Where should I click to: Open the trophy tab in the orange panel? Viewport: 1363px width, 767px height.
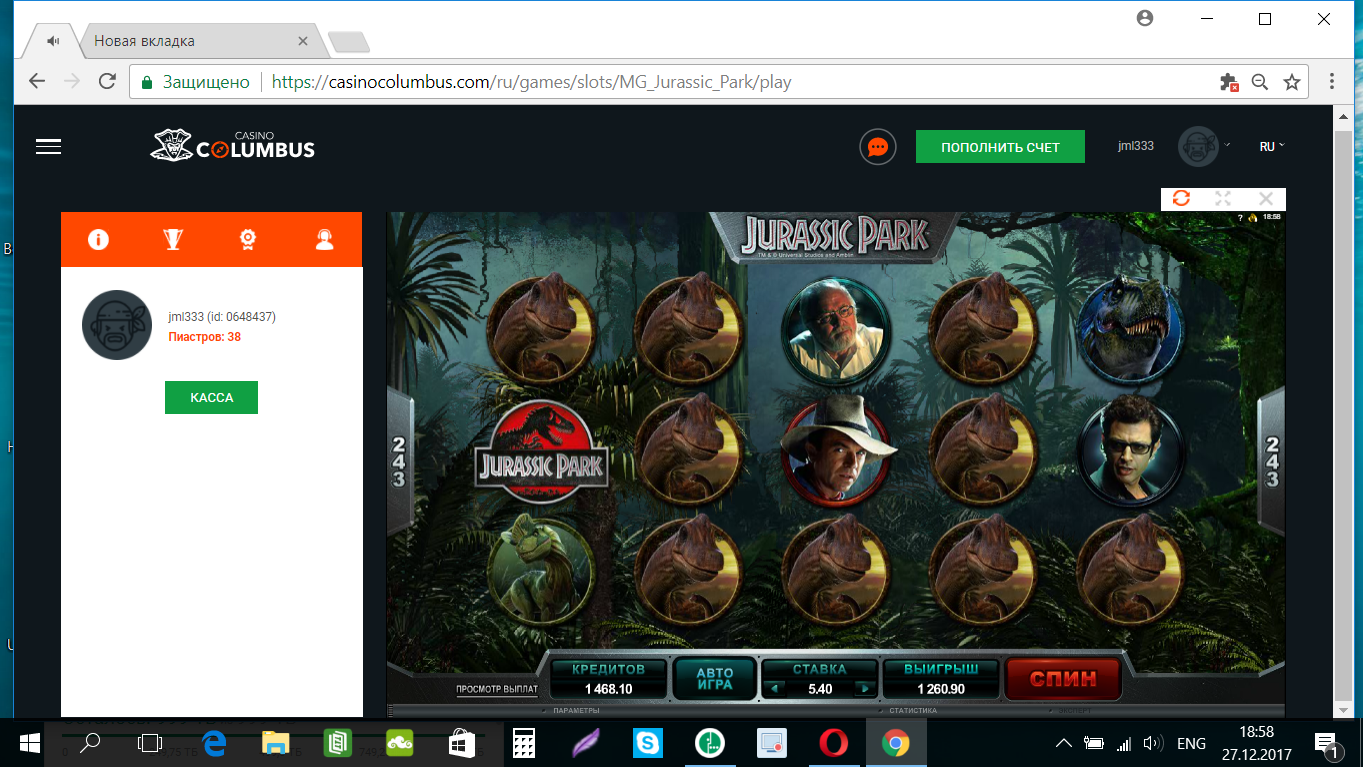coord(173,239)
